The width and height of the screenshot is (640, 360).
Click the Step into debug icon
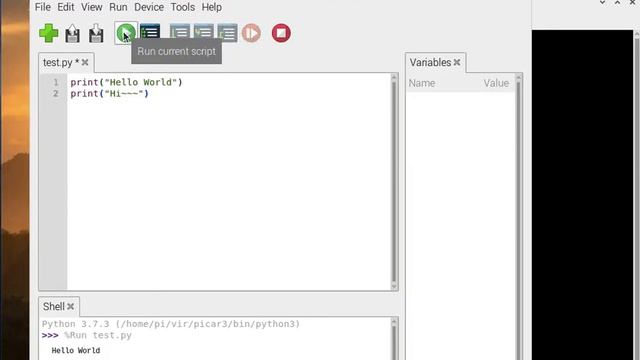[204, 32]
